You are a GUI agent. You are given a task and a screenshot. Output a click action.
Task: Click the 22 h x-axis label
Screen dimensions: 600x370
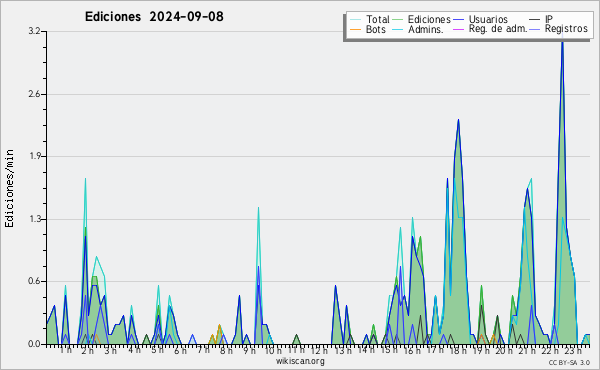(x=550, y=351)
